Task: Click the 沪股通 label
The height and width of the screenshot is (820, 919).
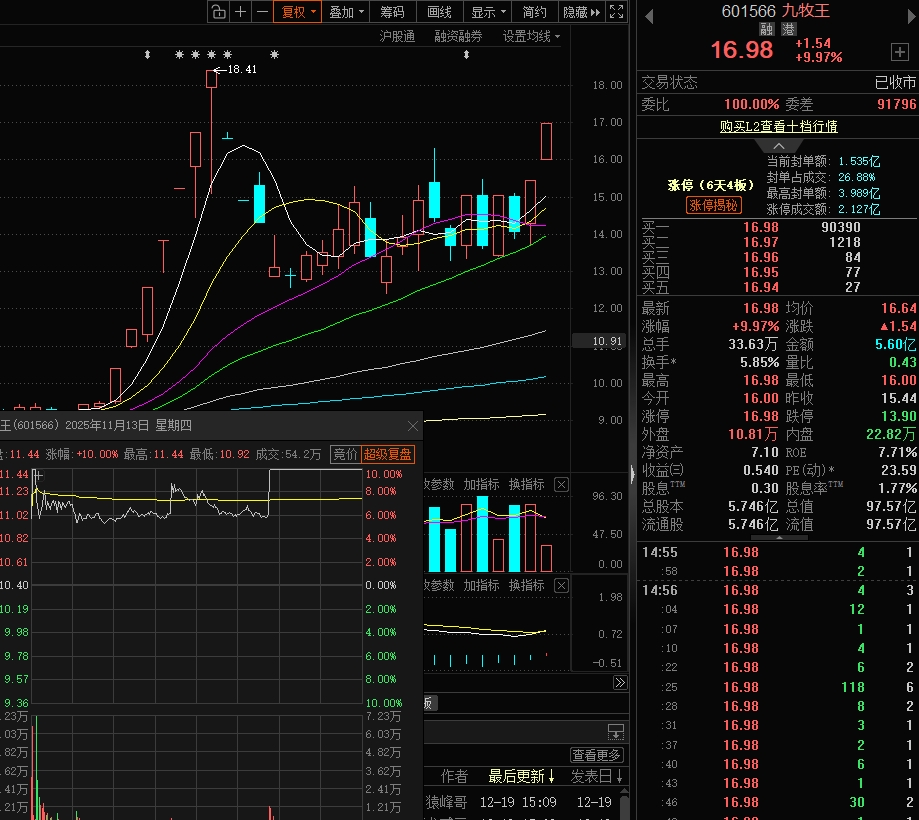Action: point(397,36)
